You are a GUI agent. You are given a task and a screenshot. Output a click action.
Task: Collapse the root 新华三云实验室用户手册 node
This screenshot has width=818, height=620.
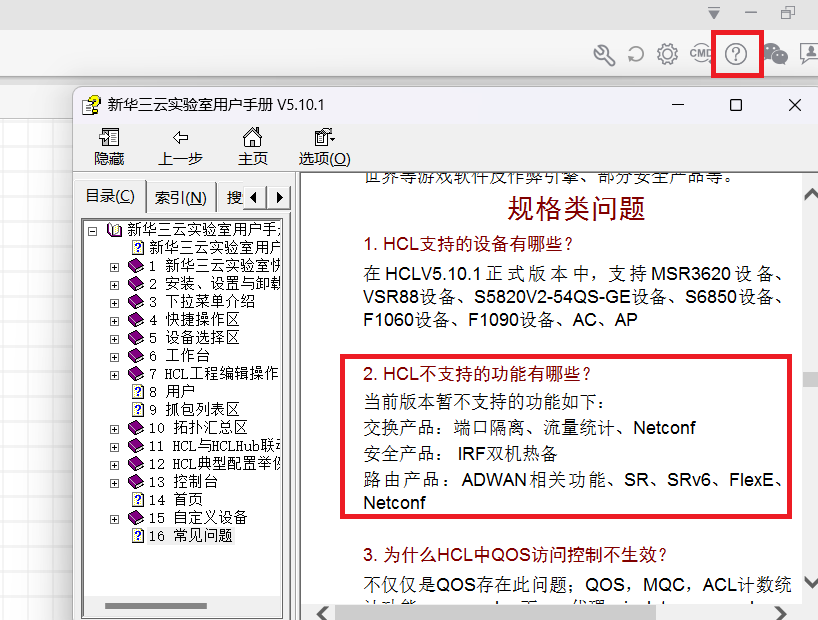tap(92, 231)
